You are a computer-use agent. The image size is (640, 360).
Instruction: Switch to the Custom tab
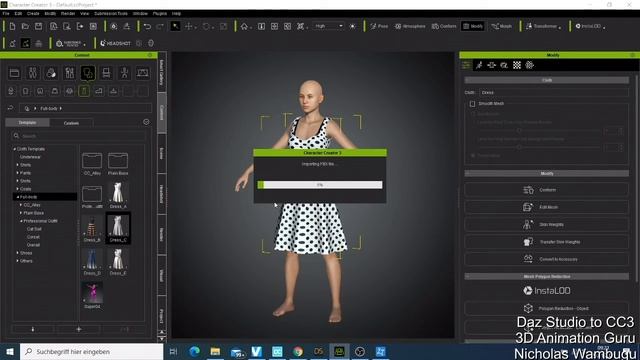click(x=71, y=123)
